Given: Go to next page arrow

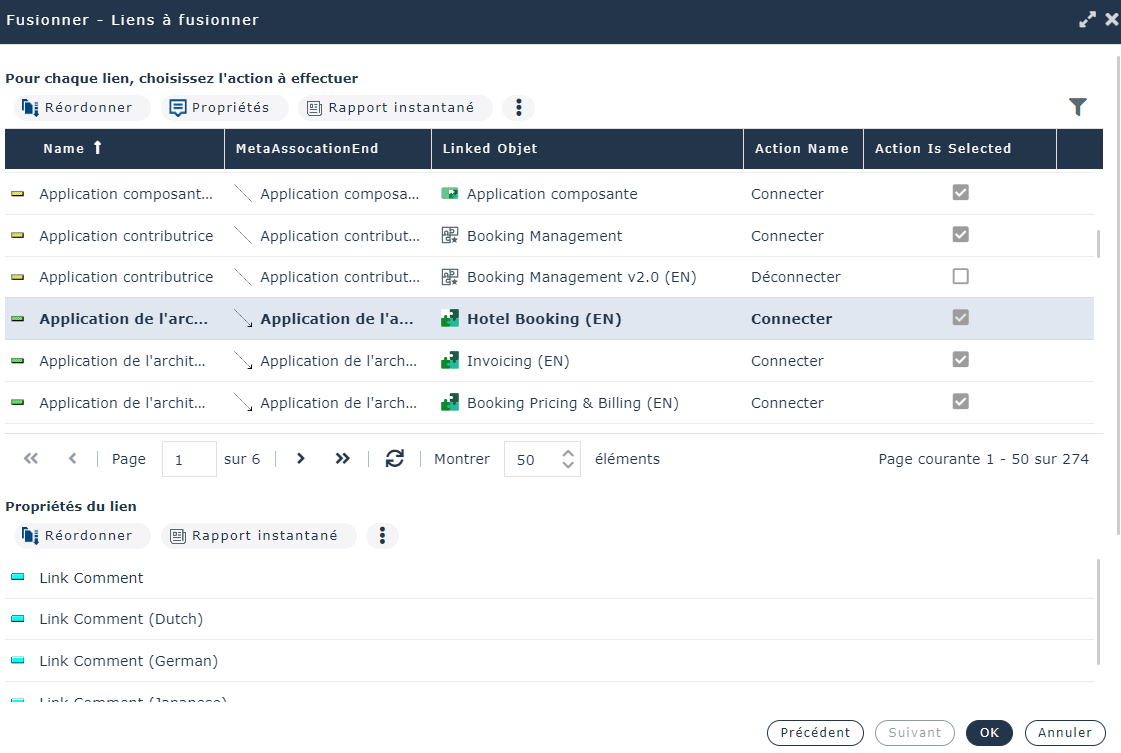Looking at the screenshot, I should (300, 459).
